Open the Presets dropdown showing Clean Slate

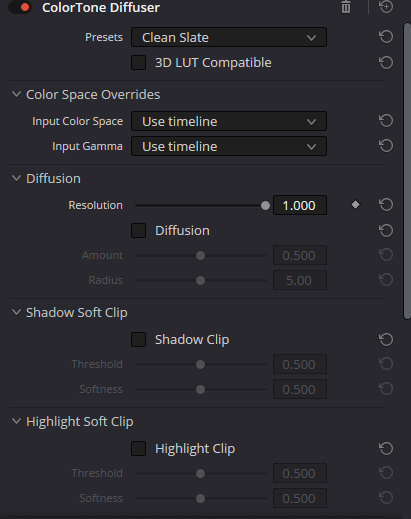(x=229, y=37)
